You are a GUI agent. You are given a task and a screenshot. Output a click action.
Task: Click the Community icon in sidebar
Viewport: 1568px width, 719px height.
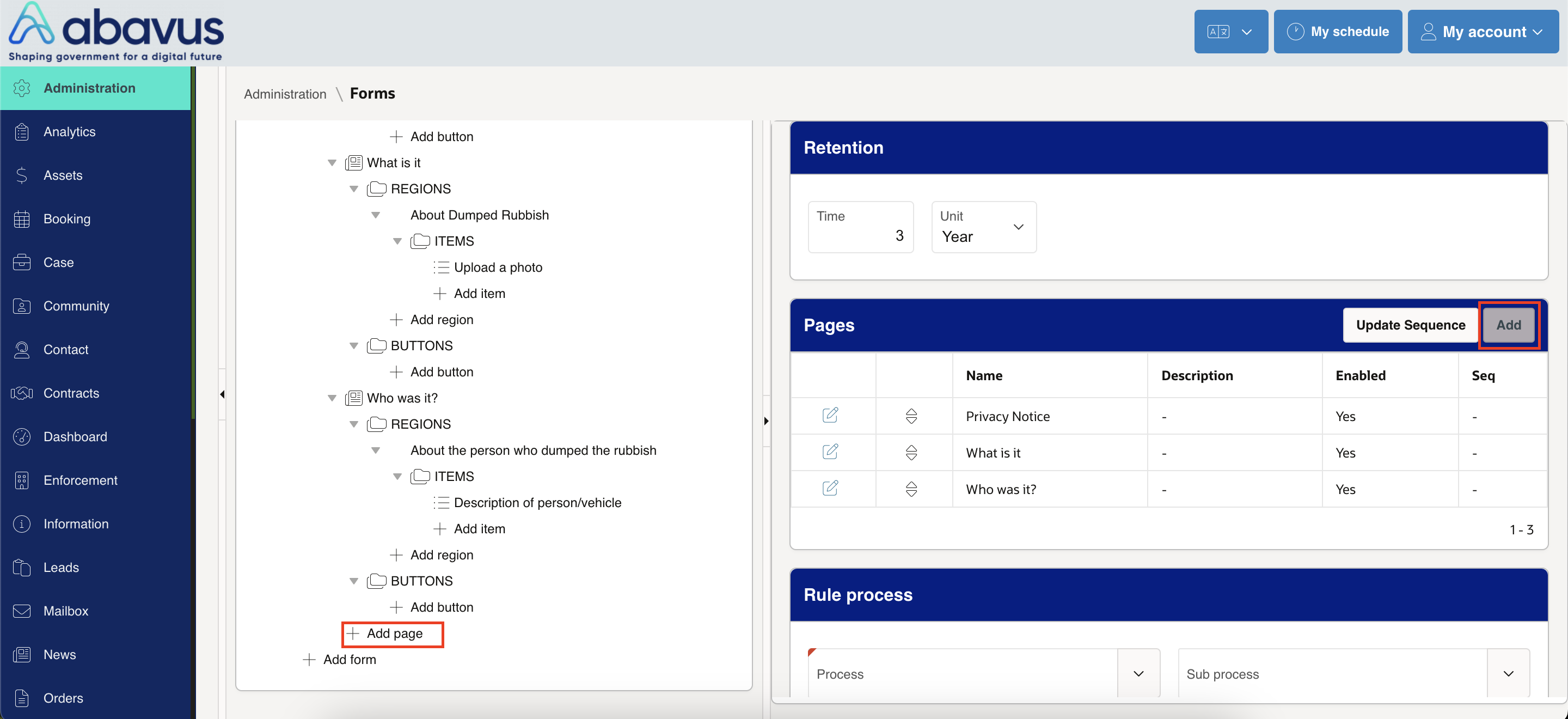[x=22, y=306]
